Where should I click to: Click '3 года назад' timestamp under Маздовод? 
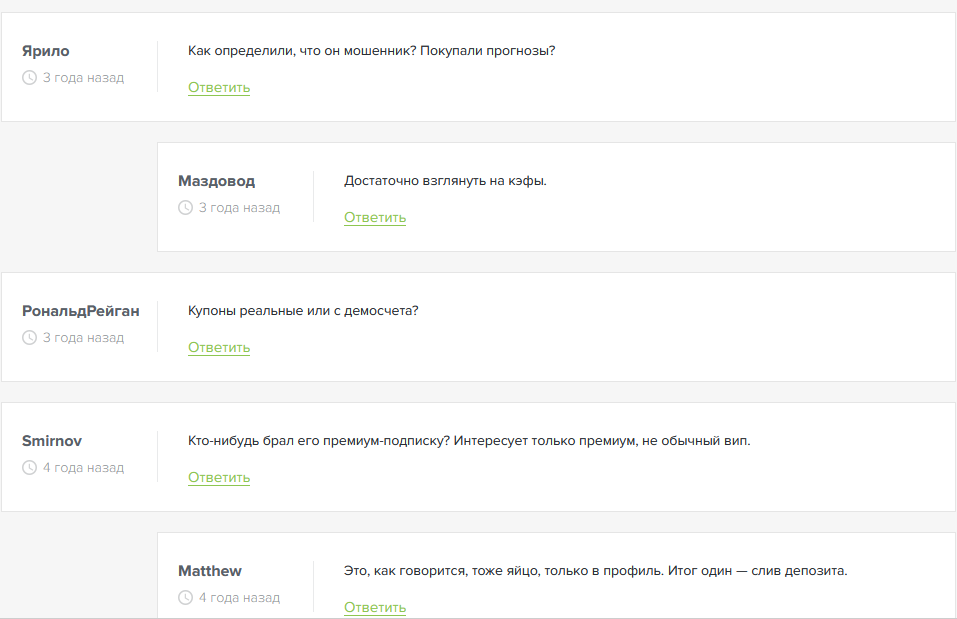pos(239,208)
